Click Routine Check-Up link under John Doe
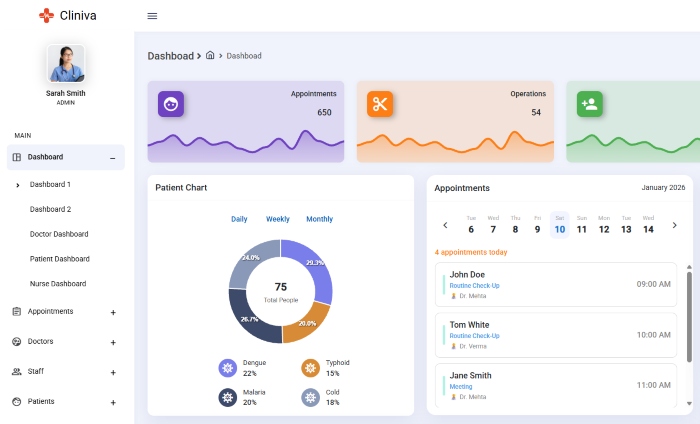The height and width of the screenshot is (424, 700). [474, 286]
